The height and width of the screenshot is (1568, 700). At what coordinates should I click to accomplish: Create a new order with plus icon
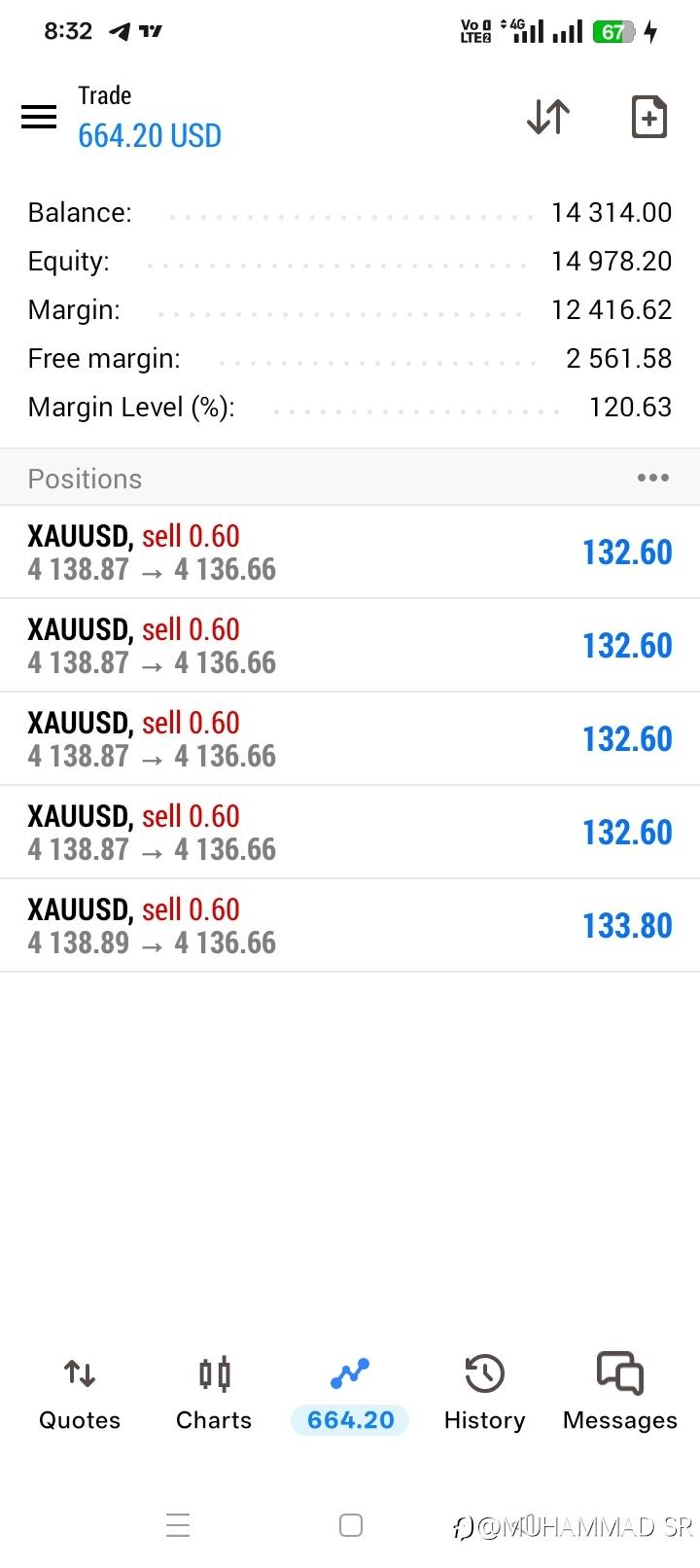pos(648,117)
